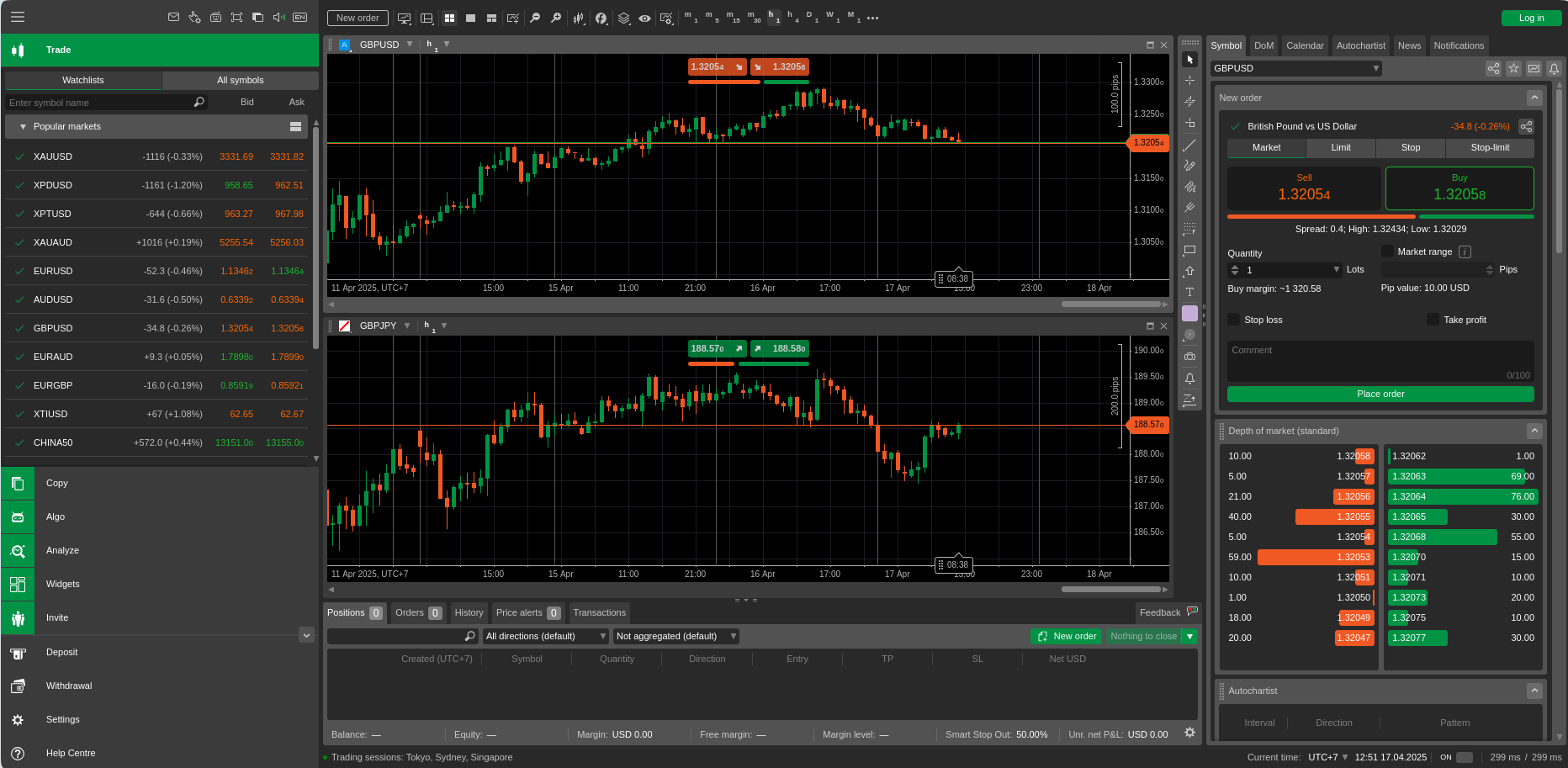1568x768 pixels.
Task: Click the panel layout icon in toolbar
Action: pos(426,18)
